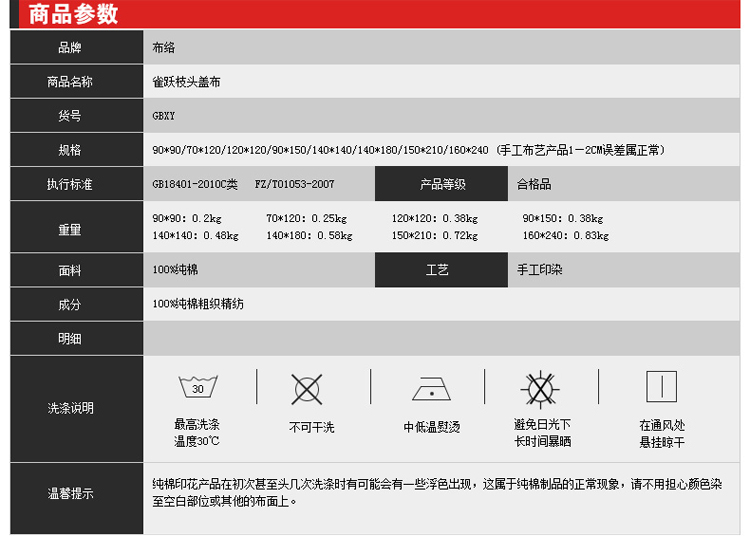
Task: Select craft value 手工印染
Action: click(x=539, y=270)
